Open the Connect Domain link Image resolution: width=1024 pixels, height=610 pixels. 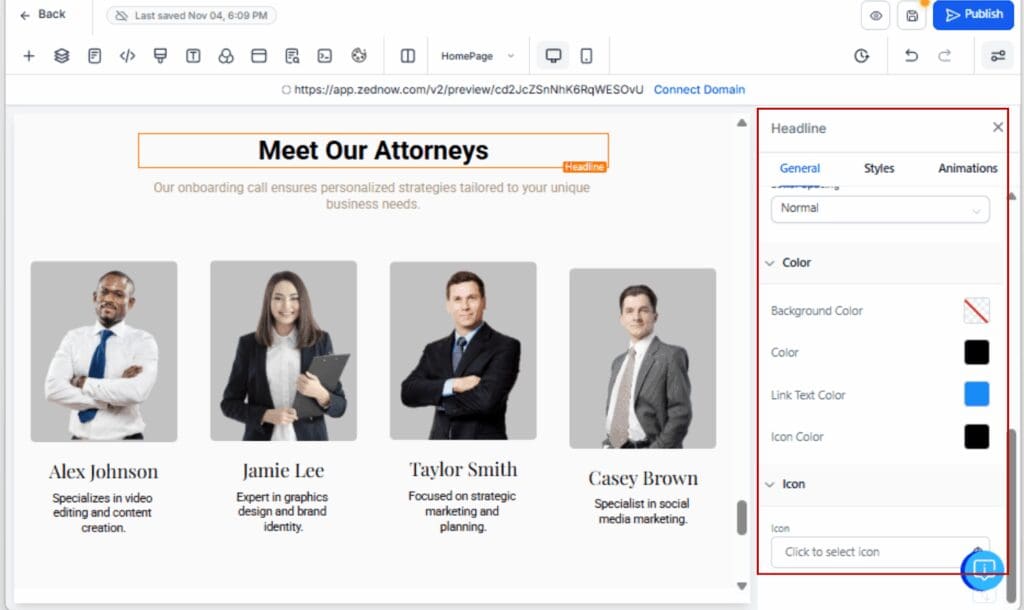tap(699, 89)
